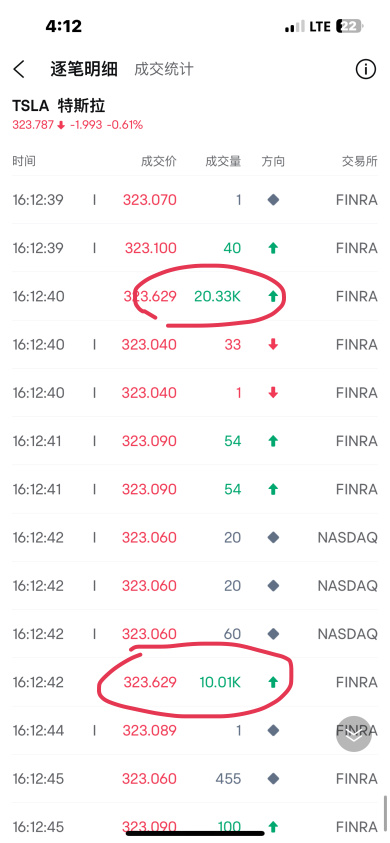The width and height of the screenshot is (390, 843).
Task: Tap the red down arrow on the 16:12:40 one-share row
Action: pos(273,393)
